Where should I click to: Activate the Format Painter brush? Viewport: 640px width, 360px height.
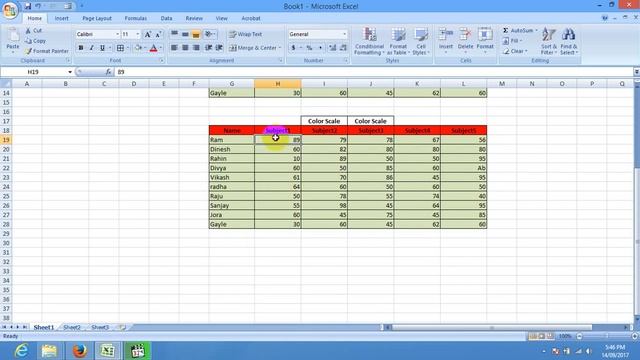click(28, 51)
